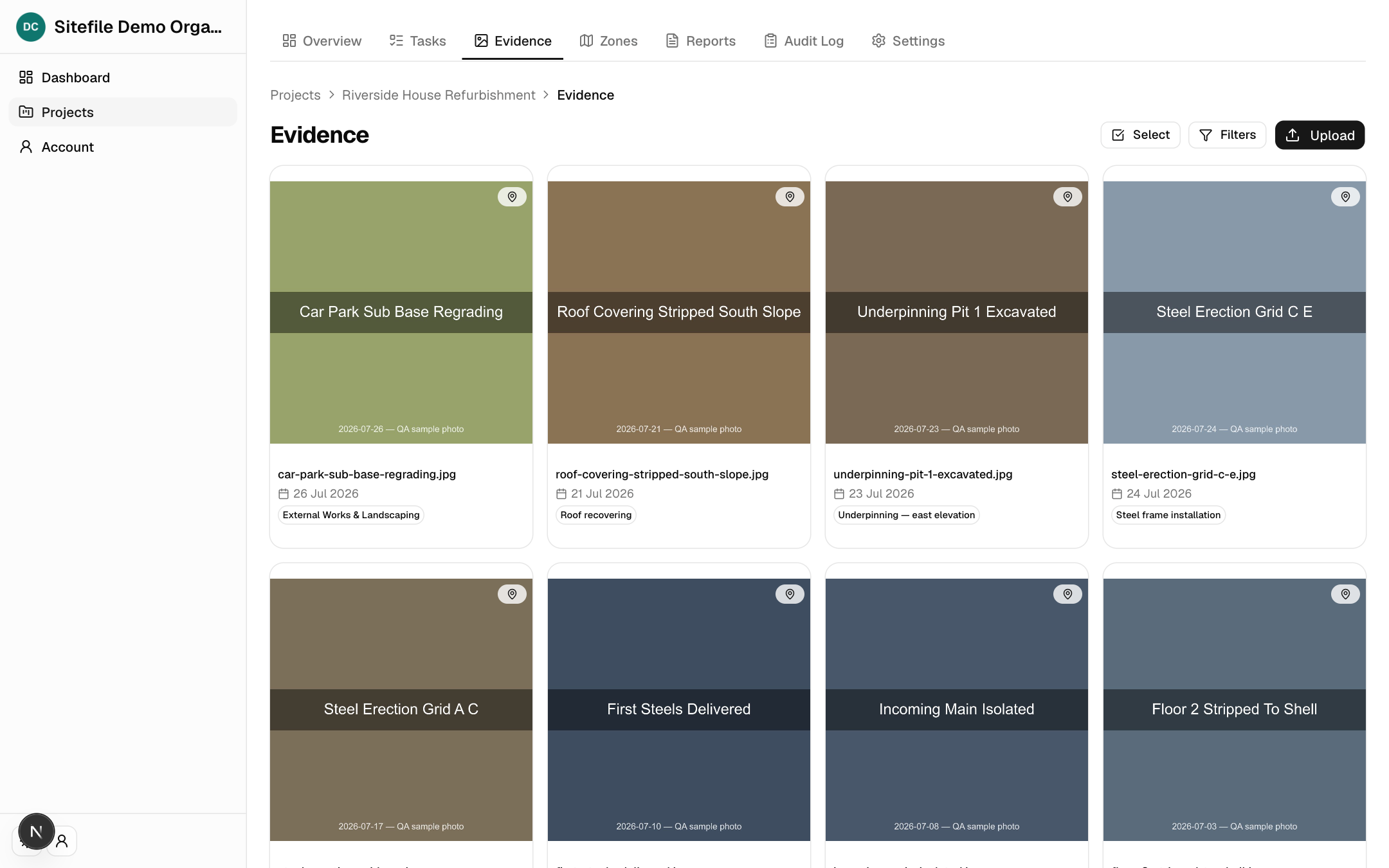Open the Reports tab
Viewport: 1389px width, 868px height.
700,41
